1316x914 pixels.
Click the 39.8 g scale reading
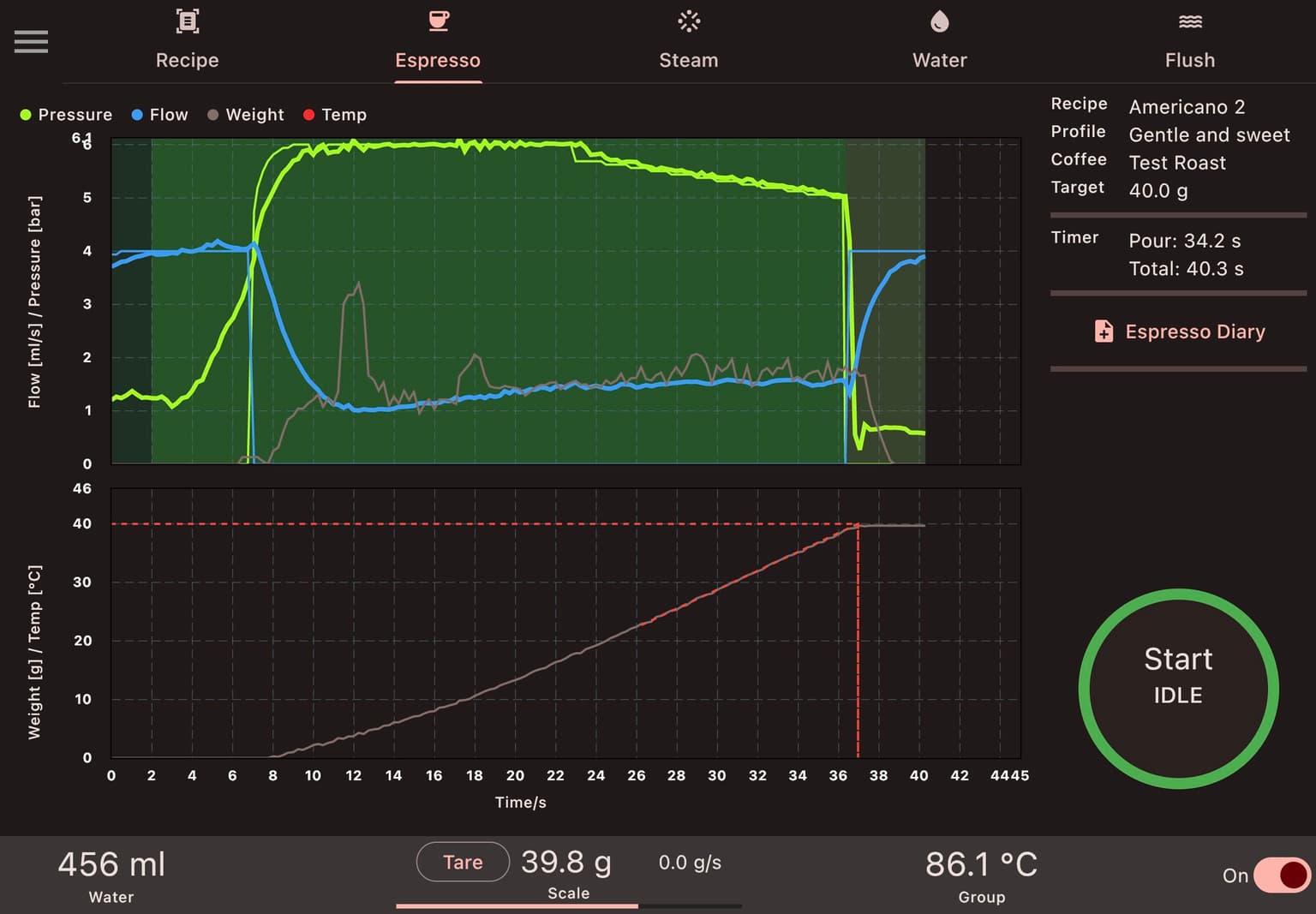[x=566, y=862]
